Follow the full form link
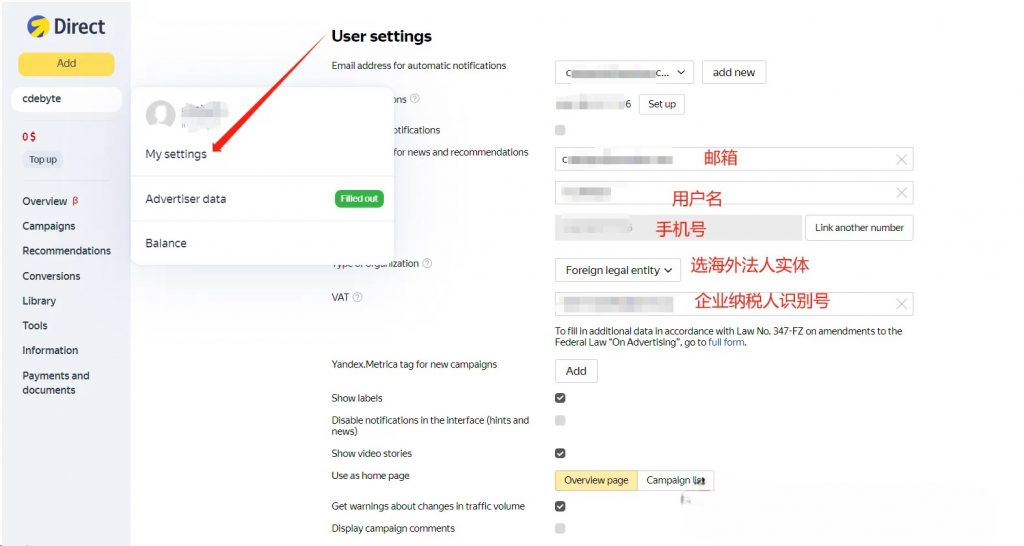Image resolution: width=1024 pixels, height=546 pixels. pyautogui.click(x=726, y=342)
